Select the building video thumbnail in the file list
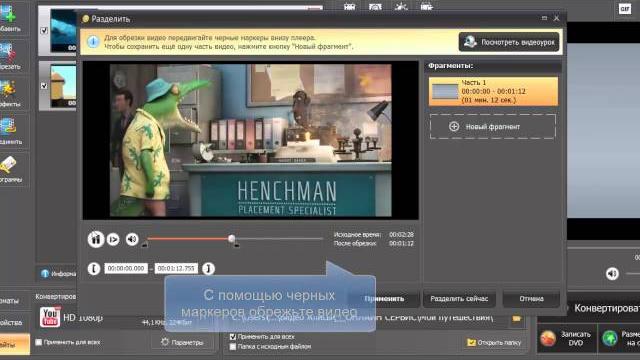640x360 pixels. pyautogui.click(x=64, y=86)
